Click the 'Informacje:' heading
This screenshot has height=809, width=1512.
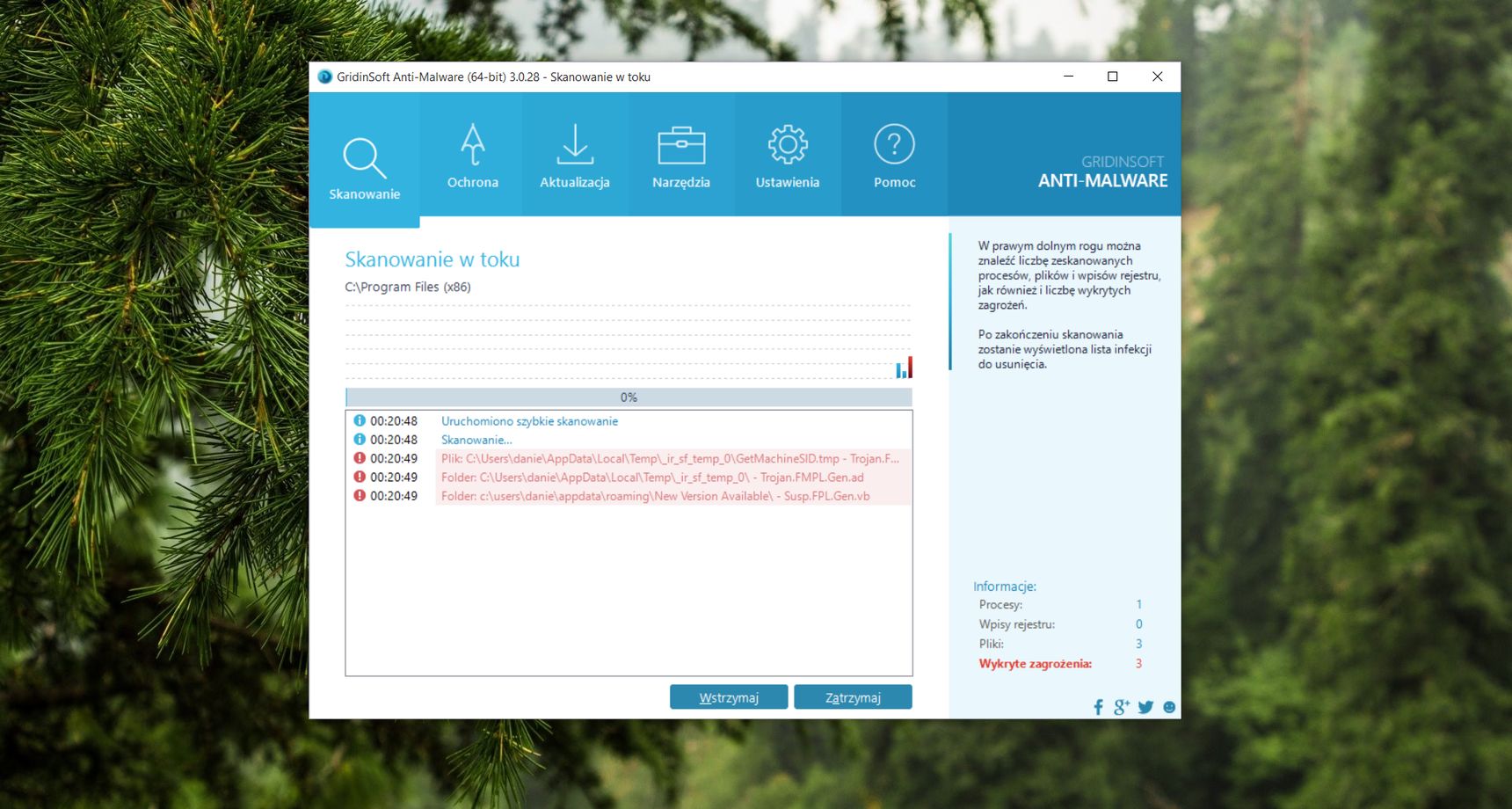(x=1005, y=587)
